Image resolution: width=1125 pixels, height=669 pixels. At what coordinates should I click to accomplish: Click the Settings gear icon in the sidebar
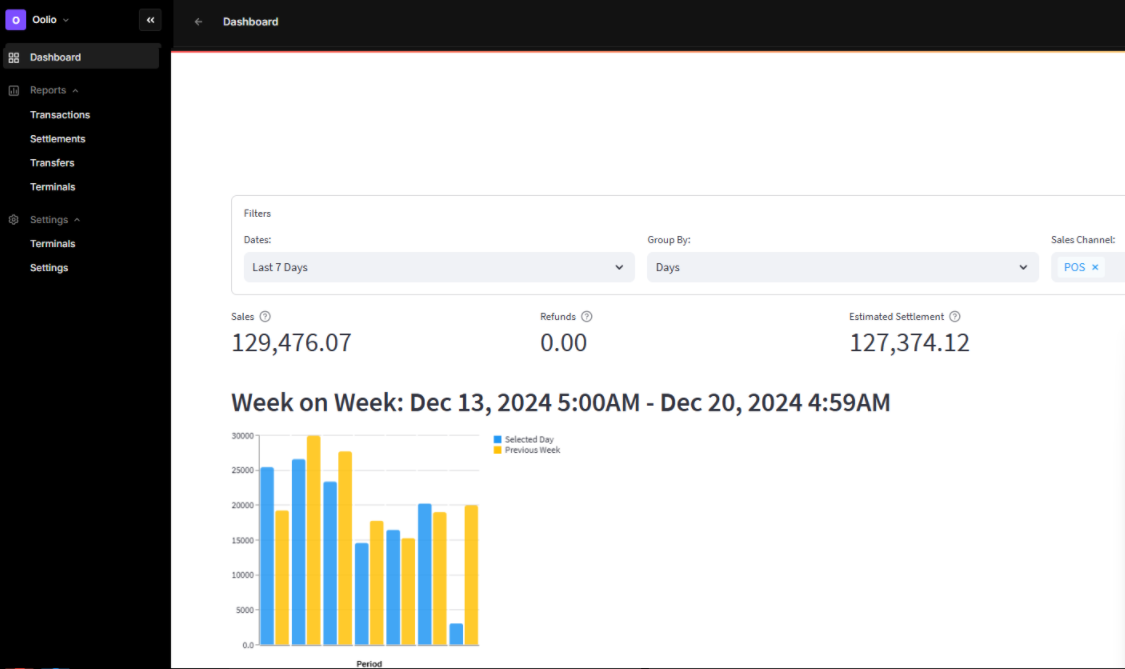[x=12, y=219]
